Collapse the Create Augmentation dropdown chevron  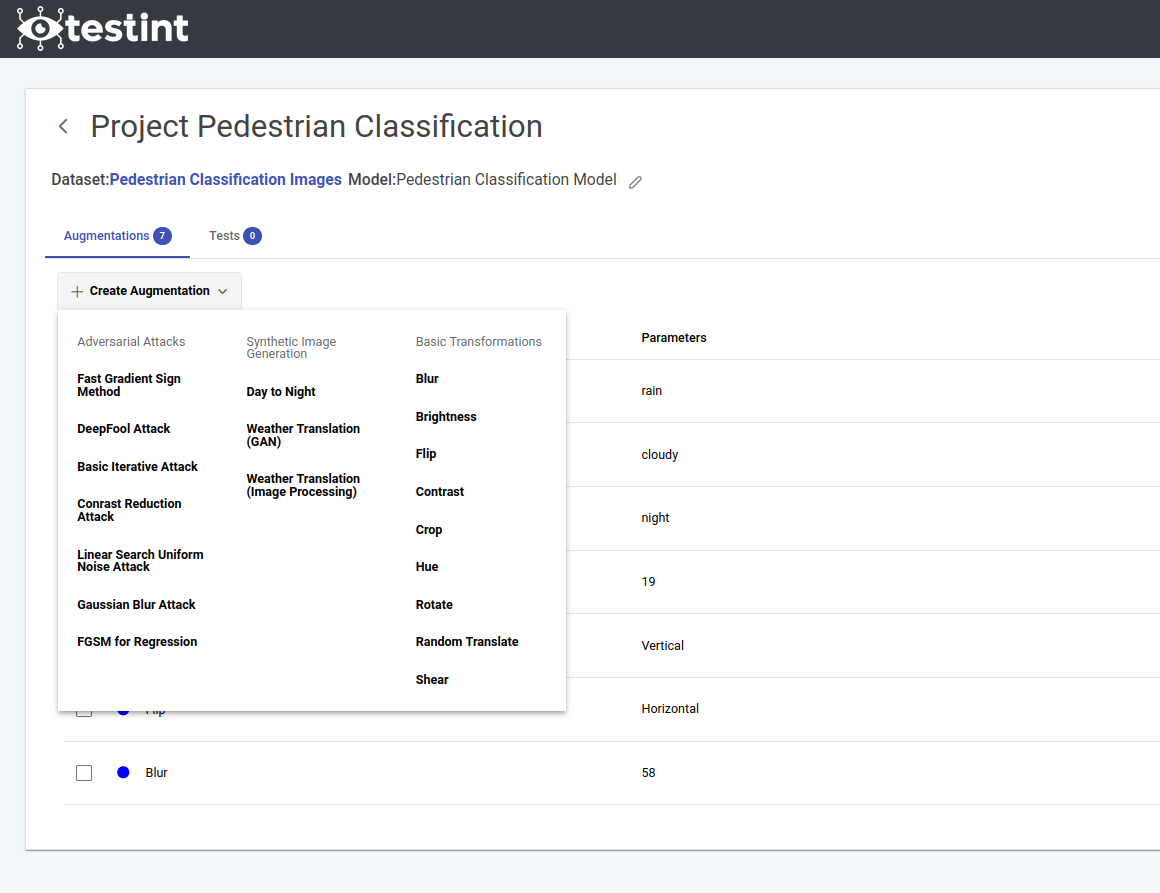click(x=223, y=291)
